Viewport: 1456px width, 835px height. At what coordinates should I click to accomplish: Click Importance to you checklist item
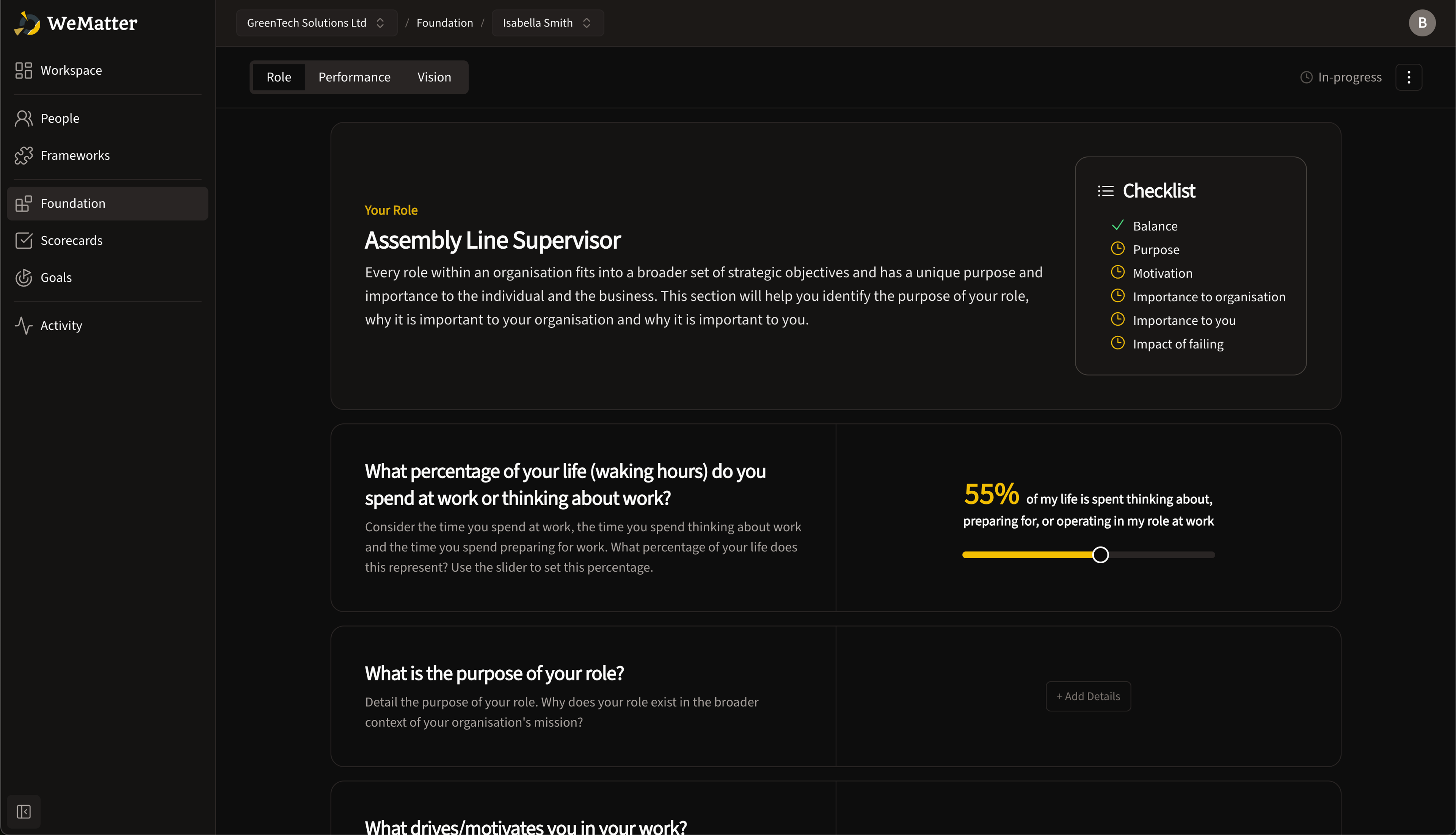(1184, 320)
